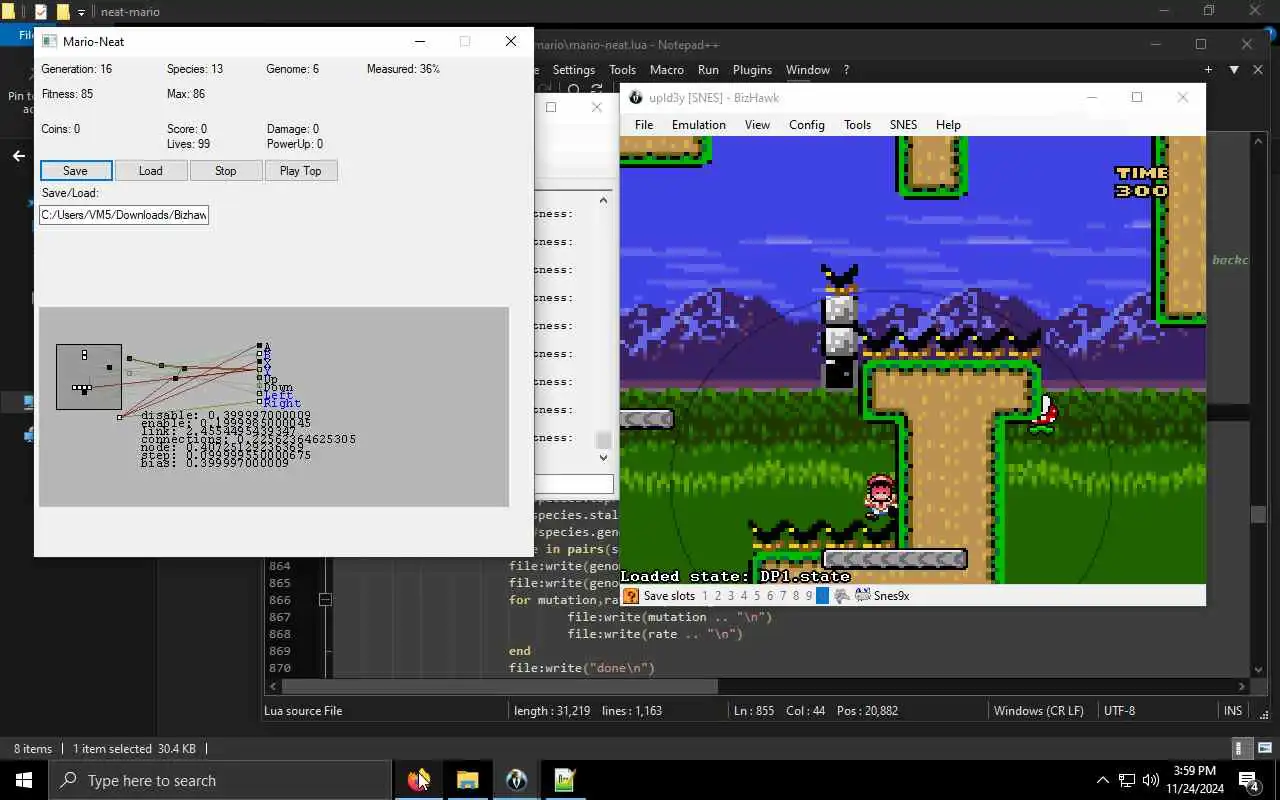Screen dimensions: 1280x800
Task: Click the Load button in Mario-Neat
Action: point(151,171)
